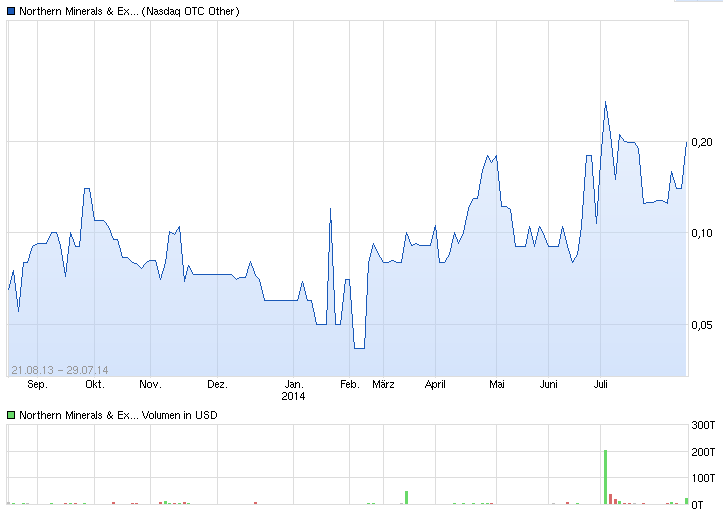The image size is (723, 515).
Task: Click the 'Dez.' axis label
Action: click(x=217, y=384)
